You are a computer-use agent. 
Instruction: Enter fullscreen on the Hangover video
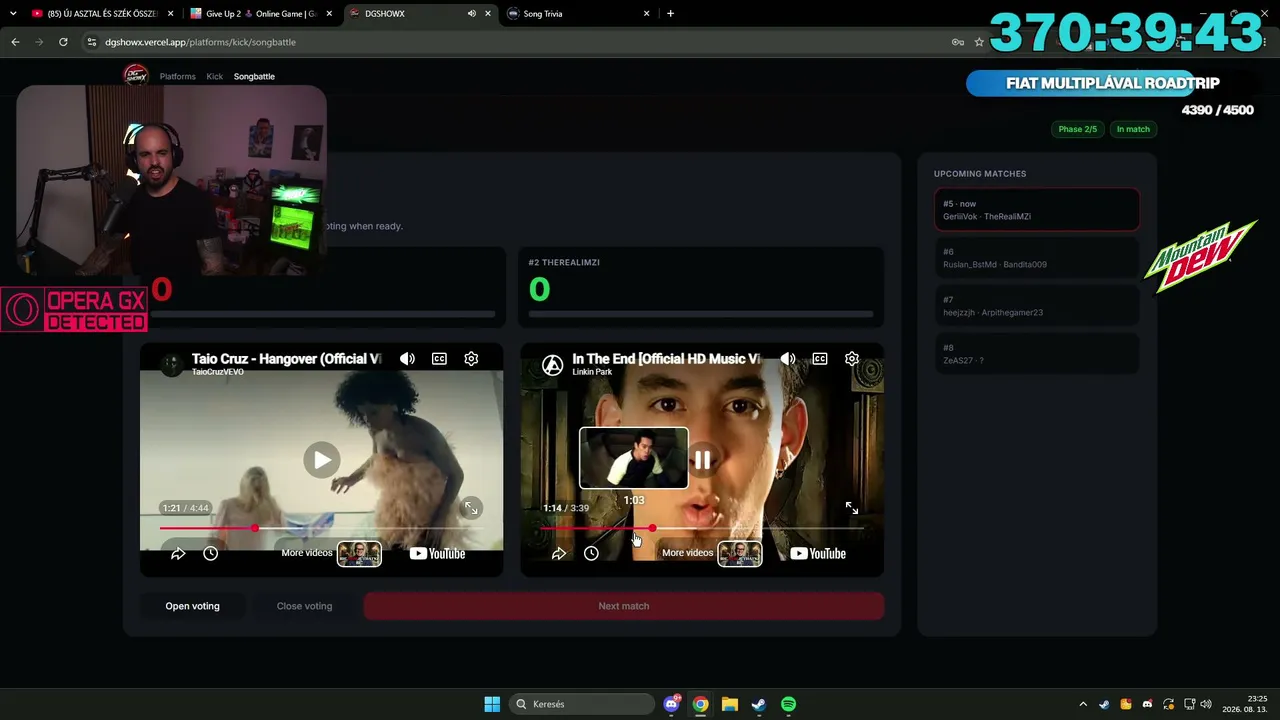(471, 508)
